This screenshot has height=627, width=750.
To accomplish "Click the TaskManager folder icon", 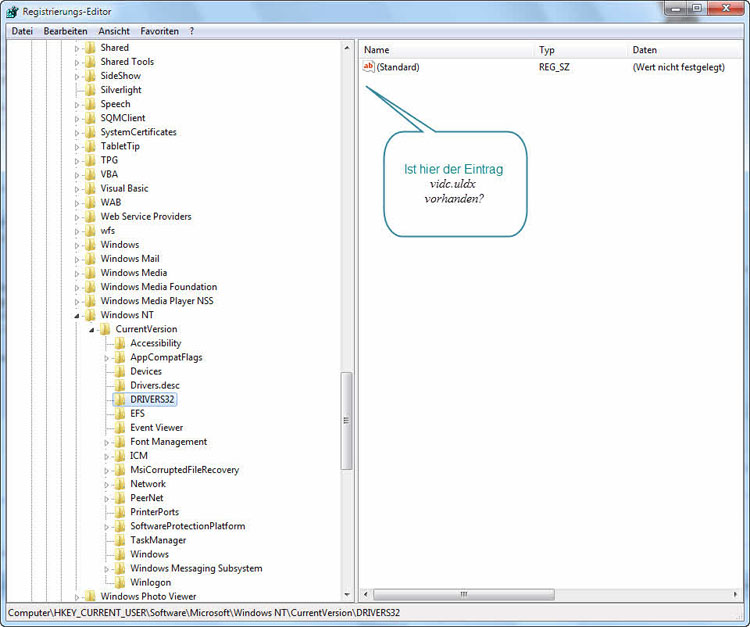I will [x=119, y=540].
